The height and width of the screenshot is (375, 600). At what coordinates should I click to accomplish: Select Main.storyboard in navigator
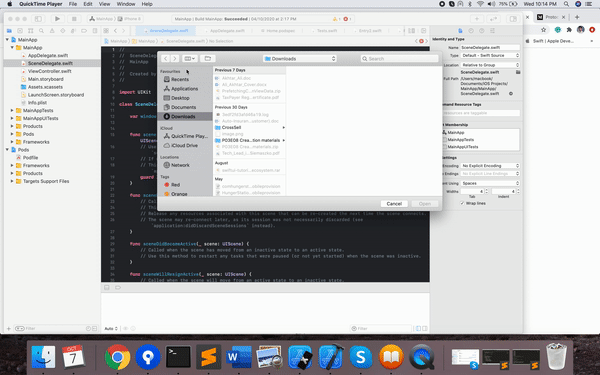tap(46, 79)
